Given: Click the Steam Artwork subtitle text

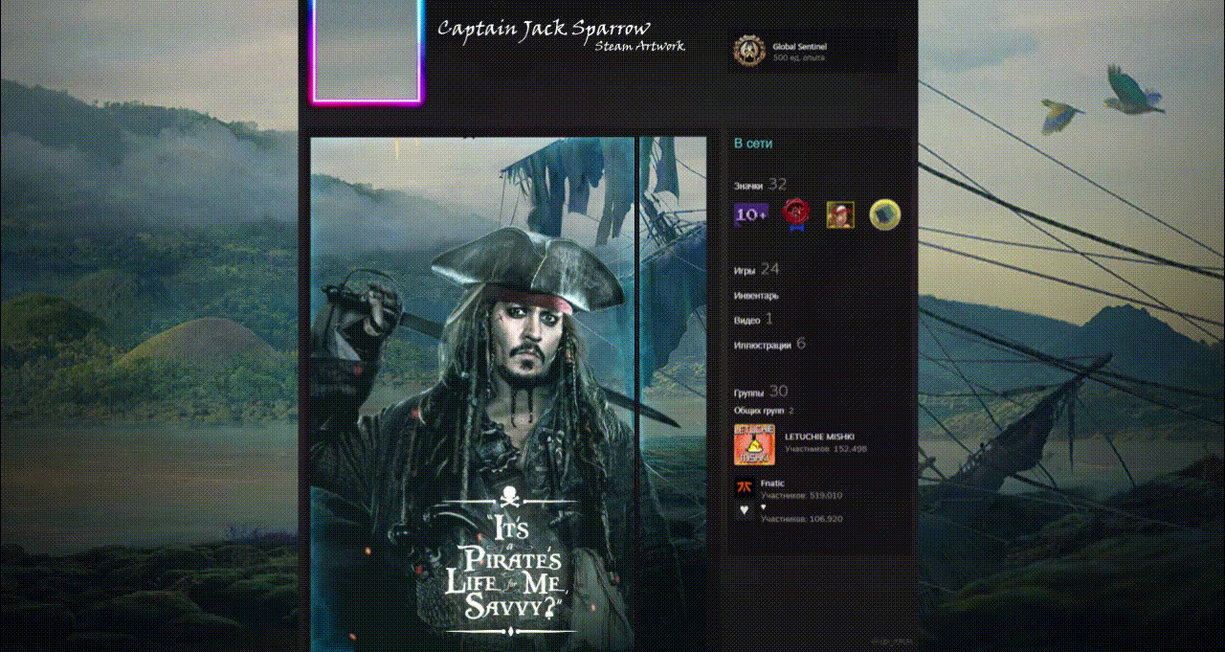Looking at the screenshot, I should [640, 46].
